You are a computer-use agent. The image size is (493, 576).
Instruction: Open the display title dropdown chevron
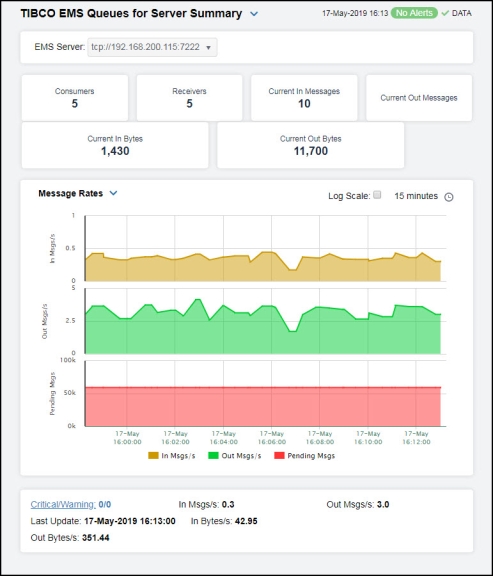[x=254, y=14]
